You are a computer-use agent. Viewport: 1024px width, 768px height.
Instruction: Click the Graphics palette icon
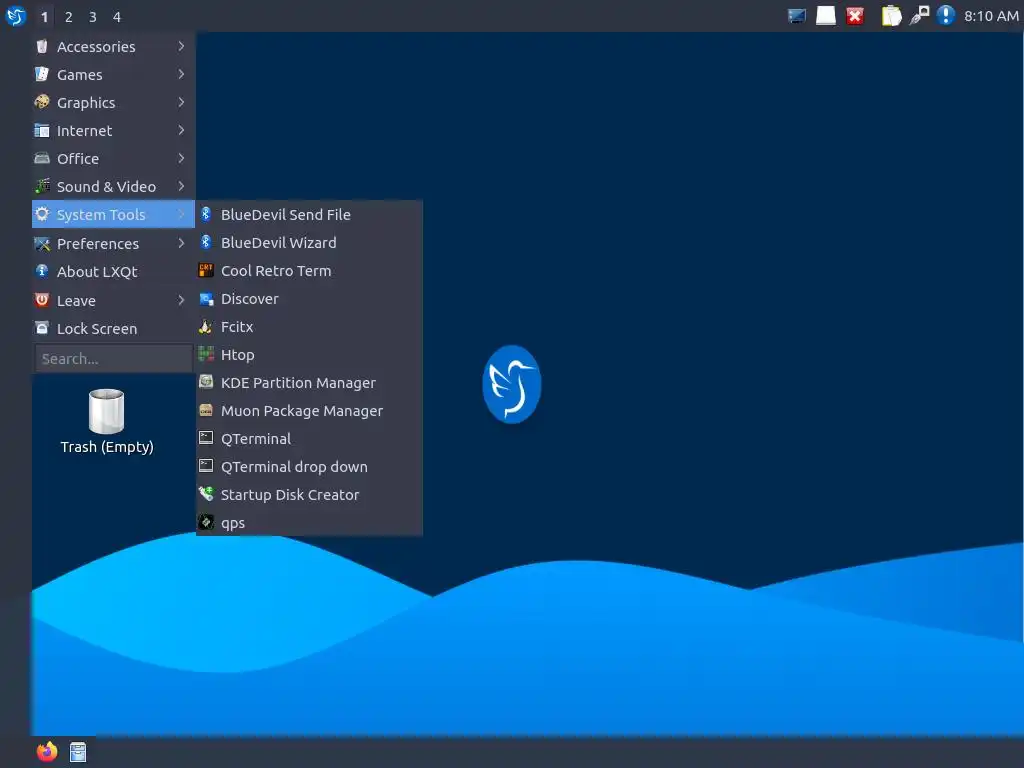(42, 102)
